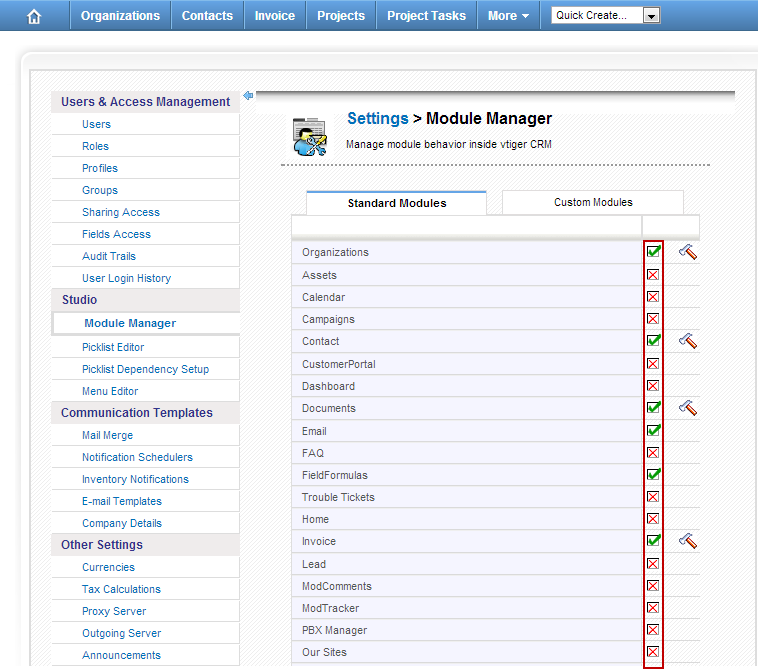The width and height of the screenshot is (758, 669).
Task: Open settings hammer icon for Invoice module
Action: coord(687,541)
